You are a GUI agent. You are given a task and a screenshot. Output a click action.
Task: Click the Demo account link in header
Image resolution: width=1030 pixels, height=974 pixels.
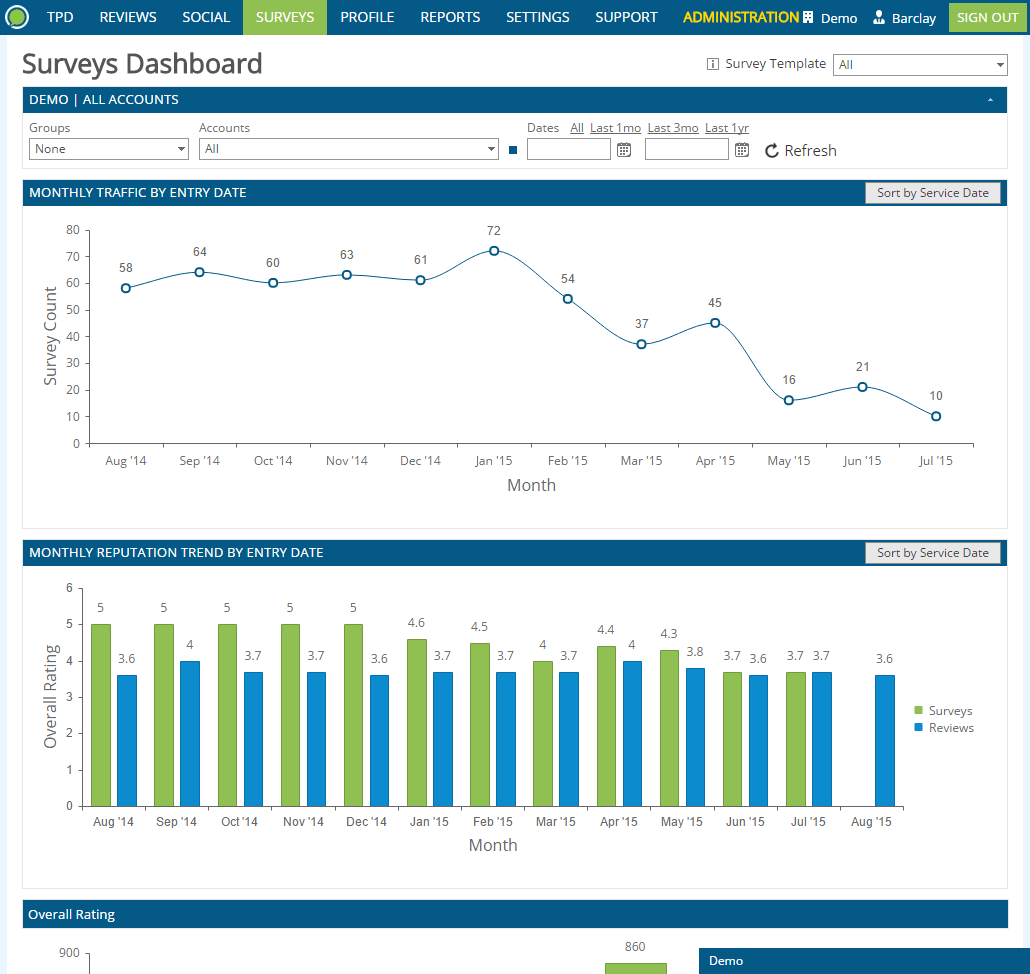(x=839, y=18)
